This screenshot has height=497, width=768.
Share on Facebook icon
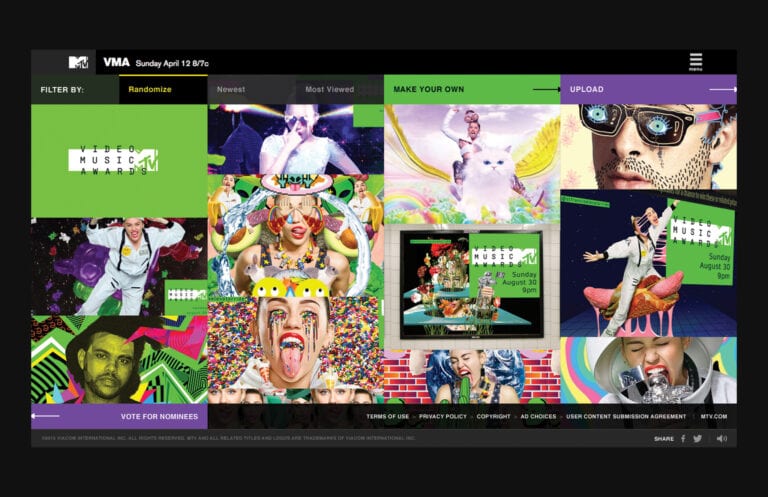pos(683,438)
